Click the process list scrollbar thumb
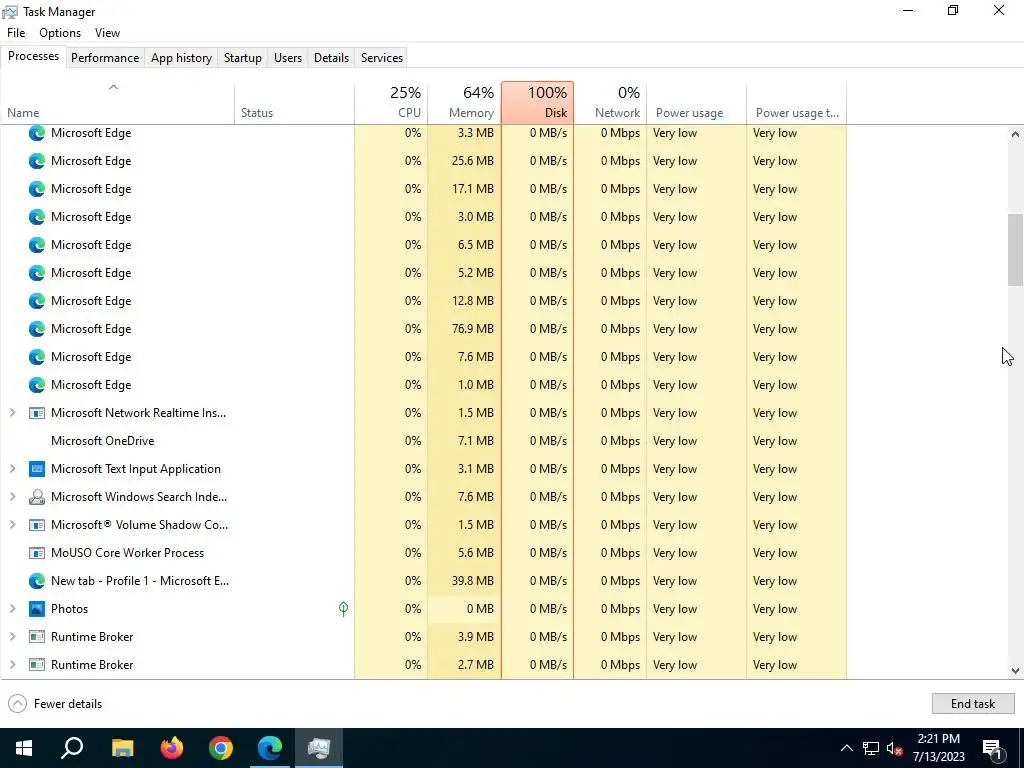Image resolution: width=1024 pixels, height=768 pixels. [x=1015, y=250]
